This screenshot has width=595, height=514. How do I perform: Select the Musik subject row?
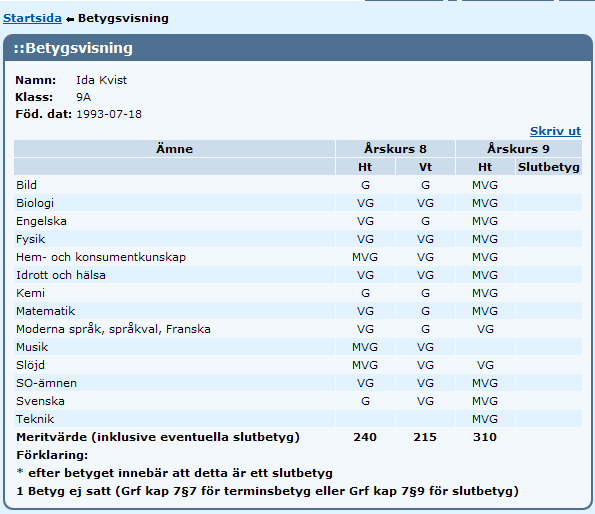(298, 347)
